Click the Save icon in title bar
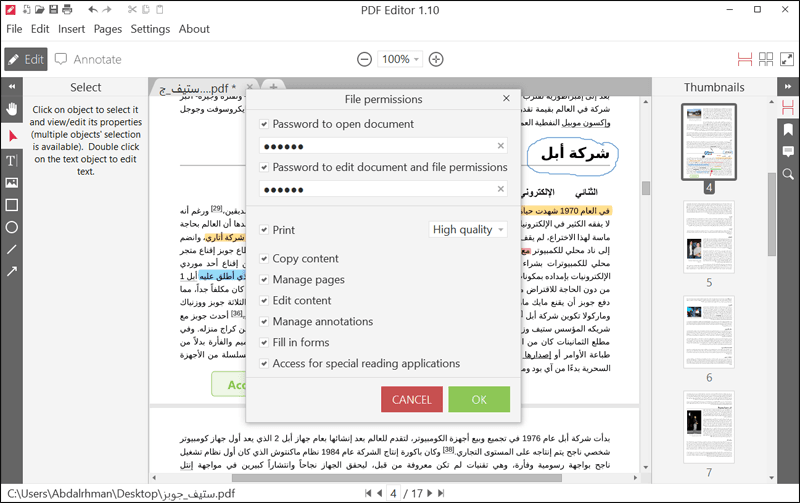This screenshot has width=800, height=503. coord(53,9)
